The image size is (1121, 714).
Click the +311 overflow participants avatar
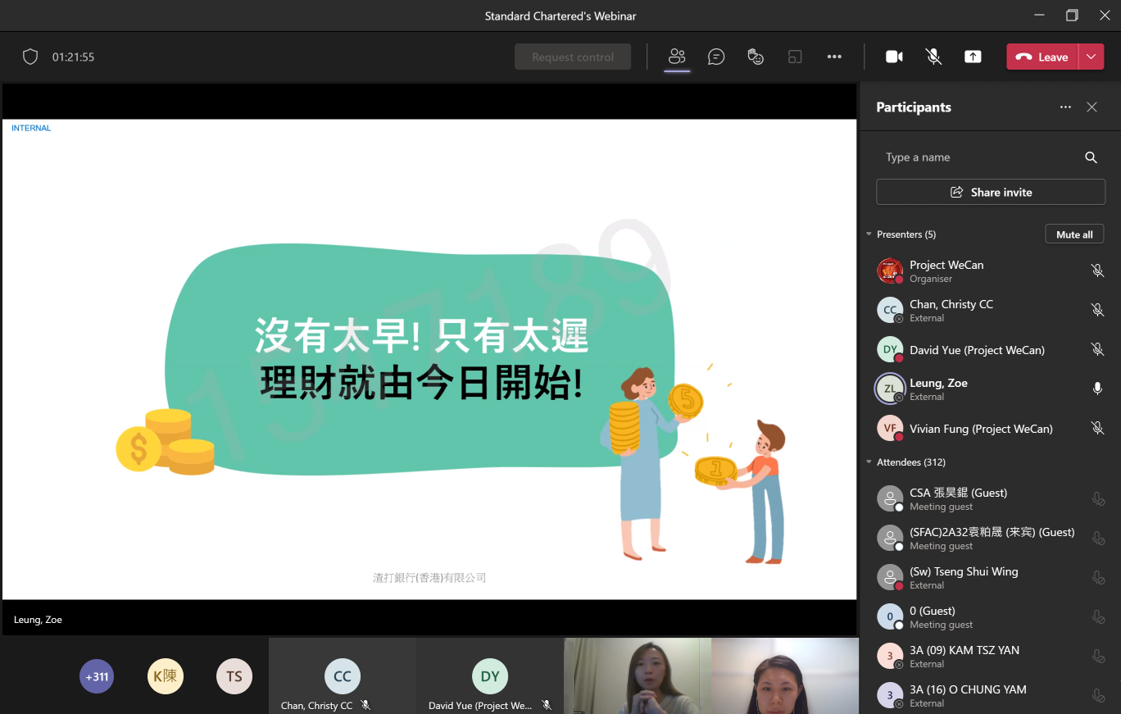tap(97, 677)
